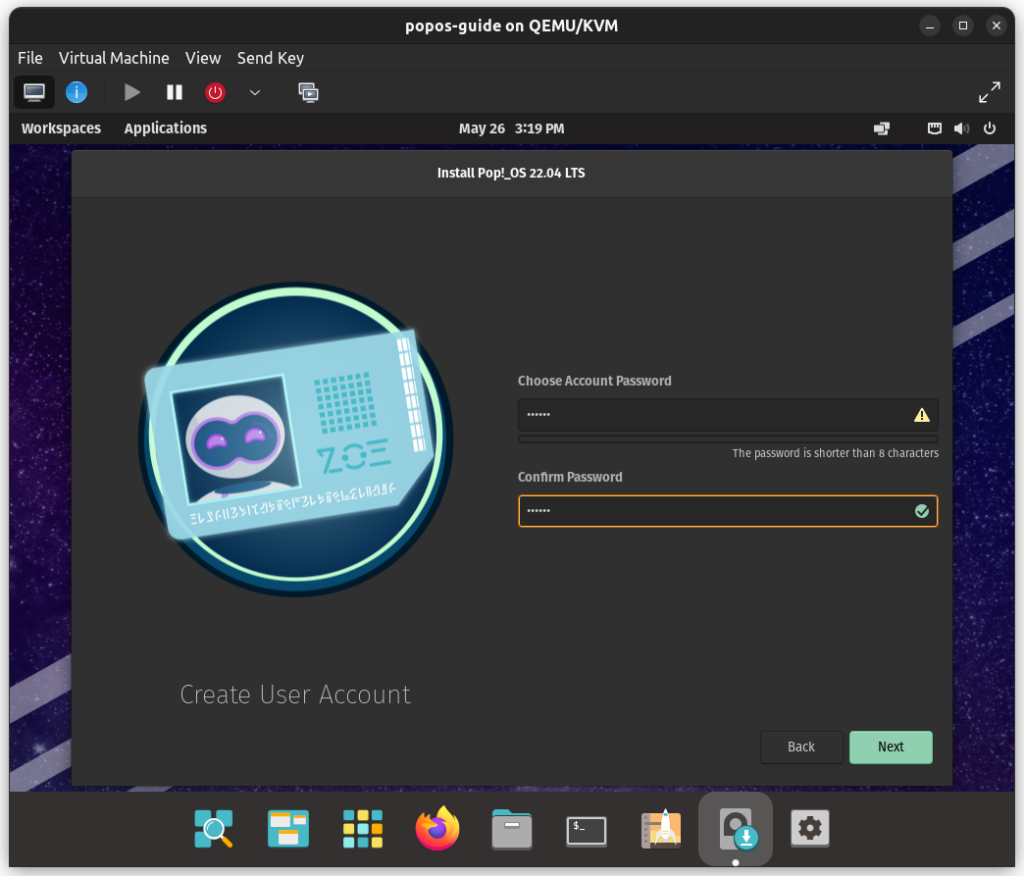Screen dimensions: 1024x876
Task: Open the Launcher search icon in dock
Action: tap(214, 828)
